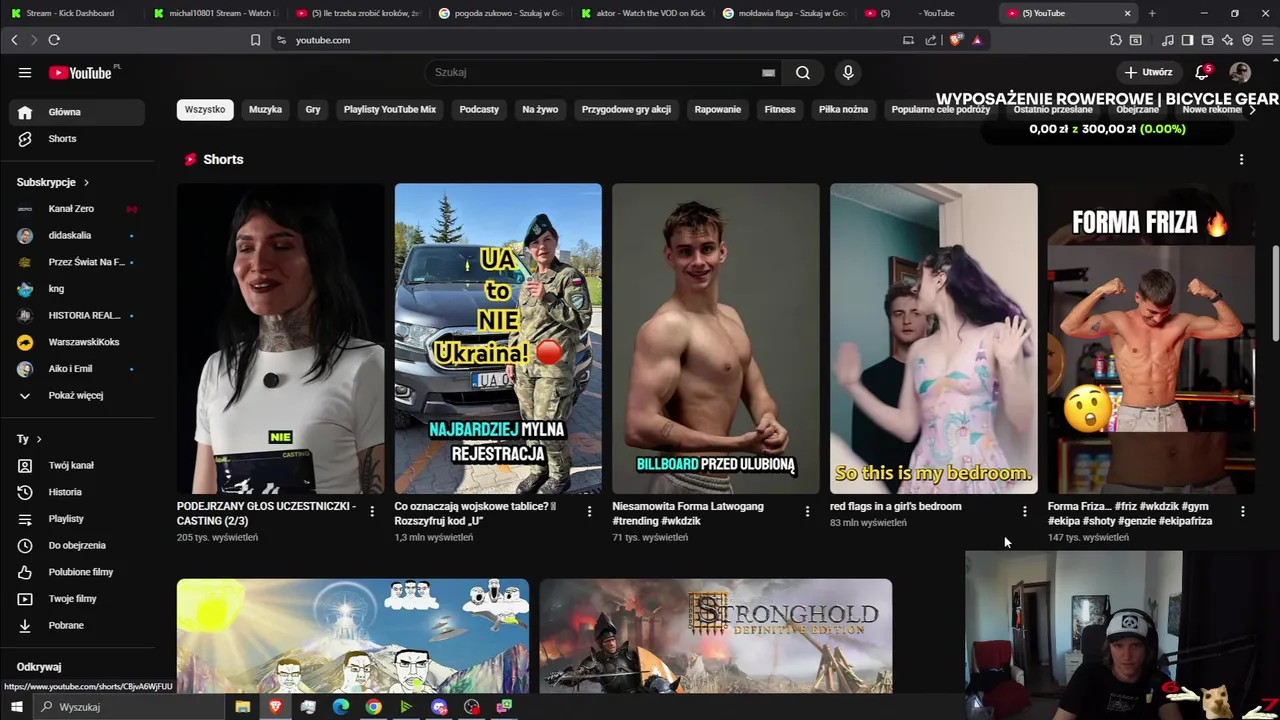
Task: Click the Brave Rewards triangle icon
Action: click(x=977, y=40)
